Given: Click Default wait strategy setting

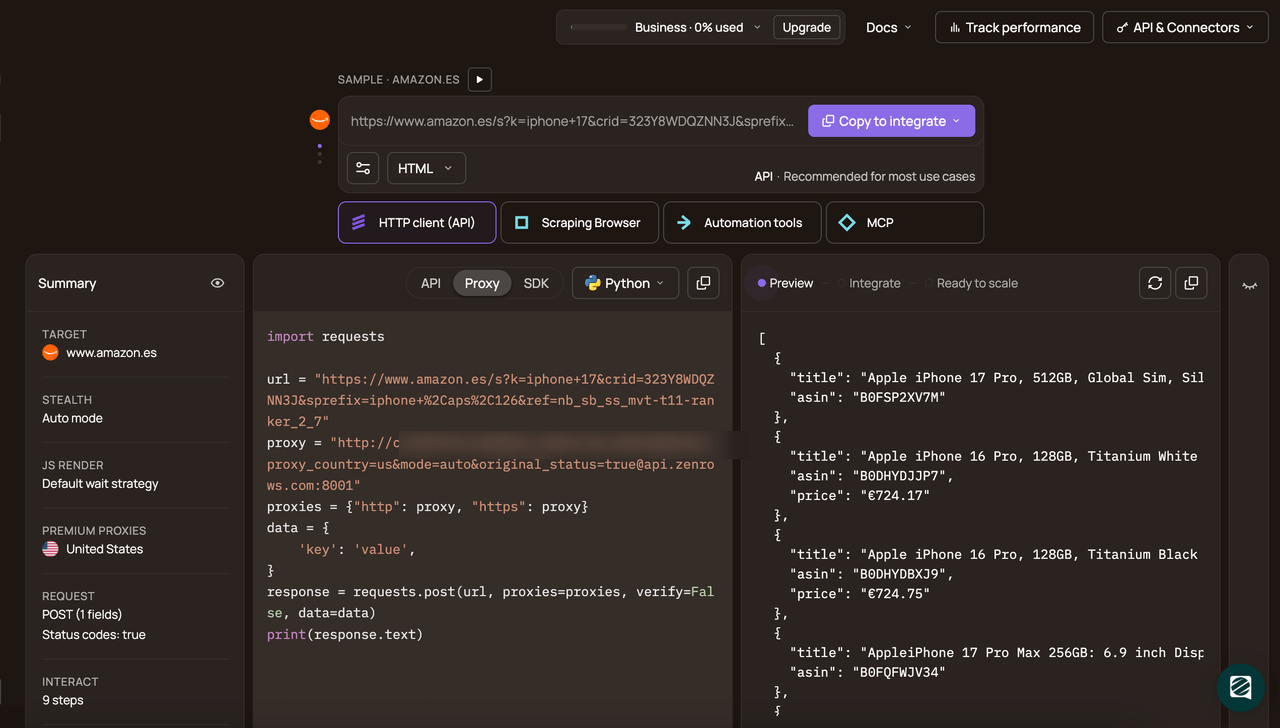Looking at the screenshot, I should pyautogui.click(x=100, y=484).
